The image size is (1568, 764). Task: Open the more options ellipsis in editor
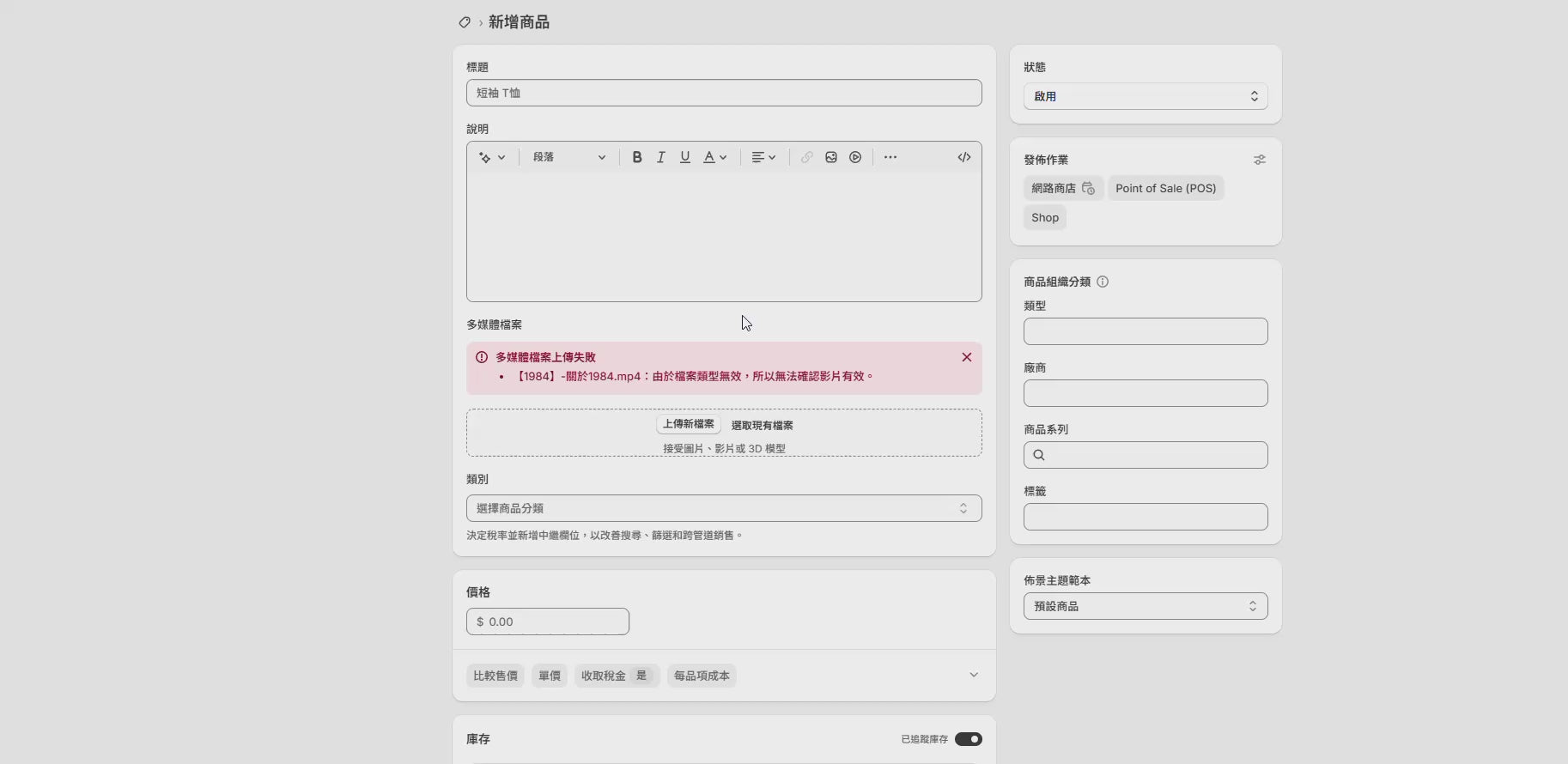point(890,157)
